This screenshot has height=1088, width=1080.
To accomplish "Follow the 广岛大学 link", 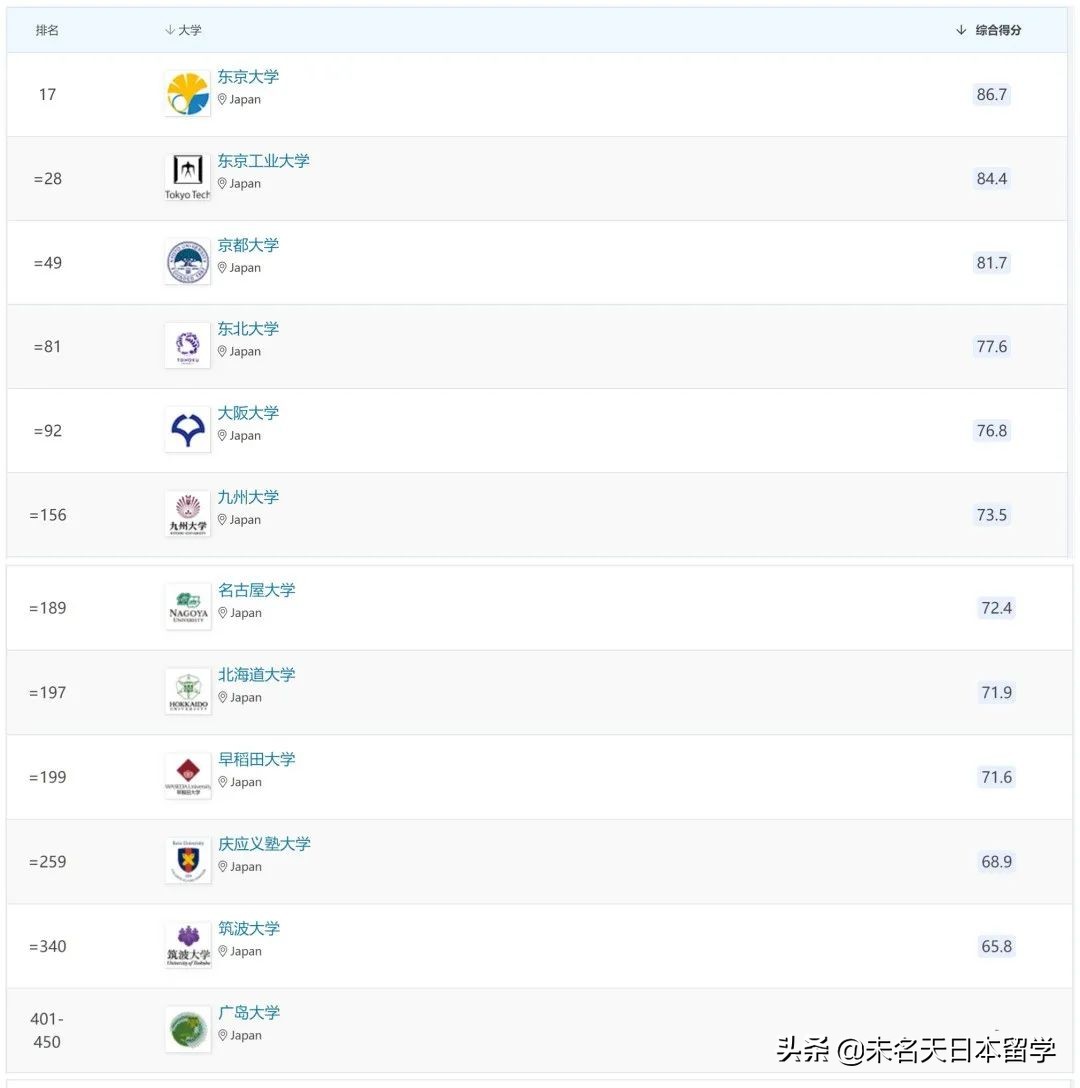I will (248, 1012).
